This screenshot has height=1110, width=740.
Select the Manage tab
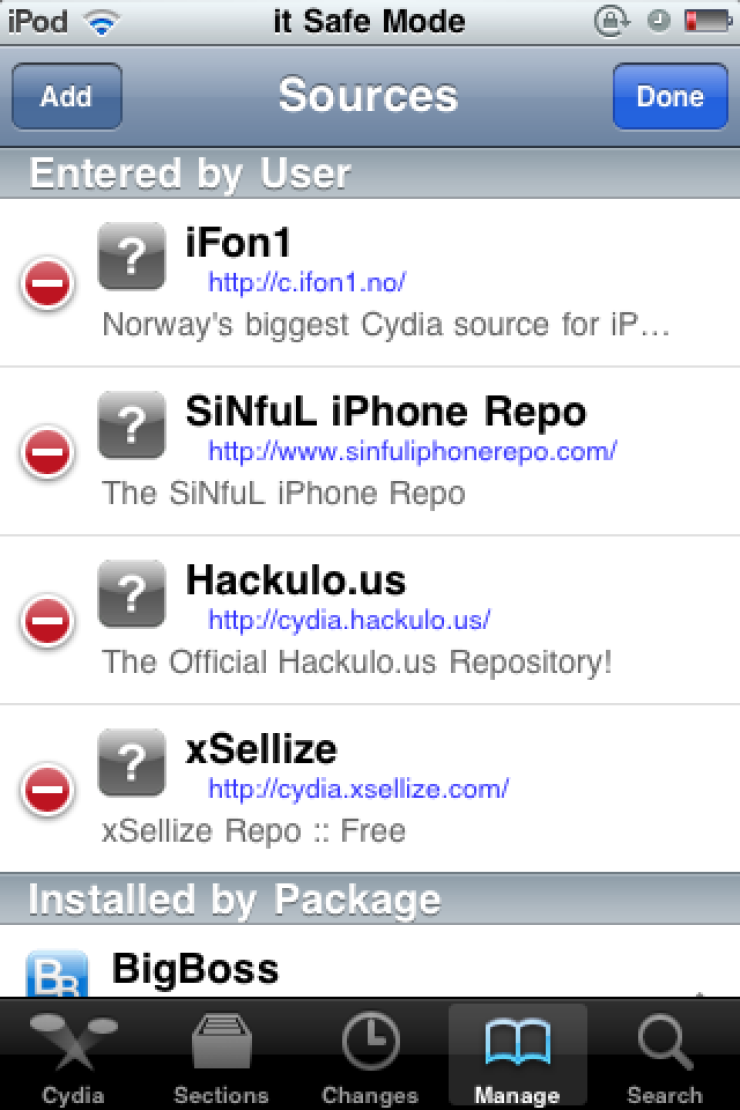518,1056
